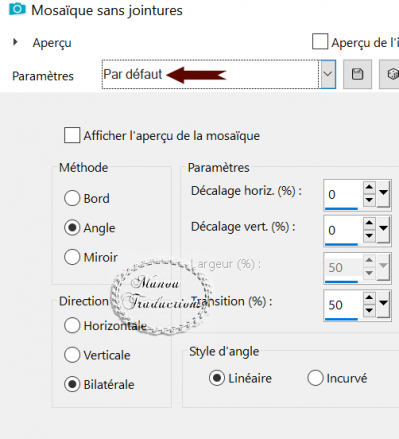Toggle Afficher l'aperçu de la mosaïque checkbox
399x439 pixels.
72,135
